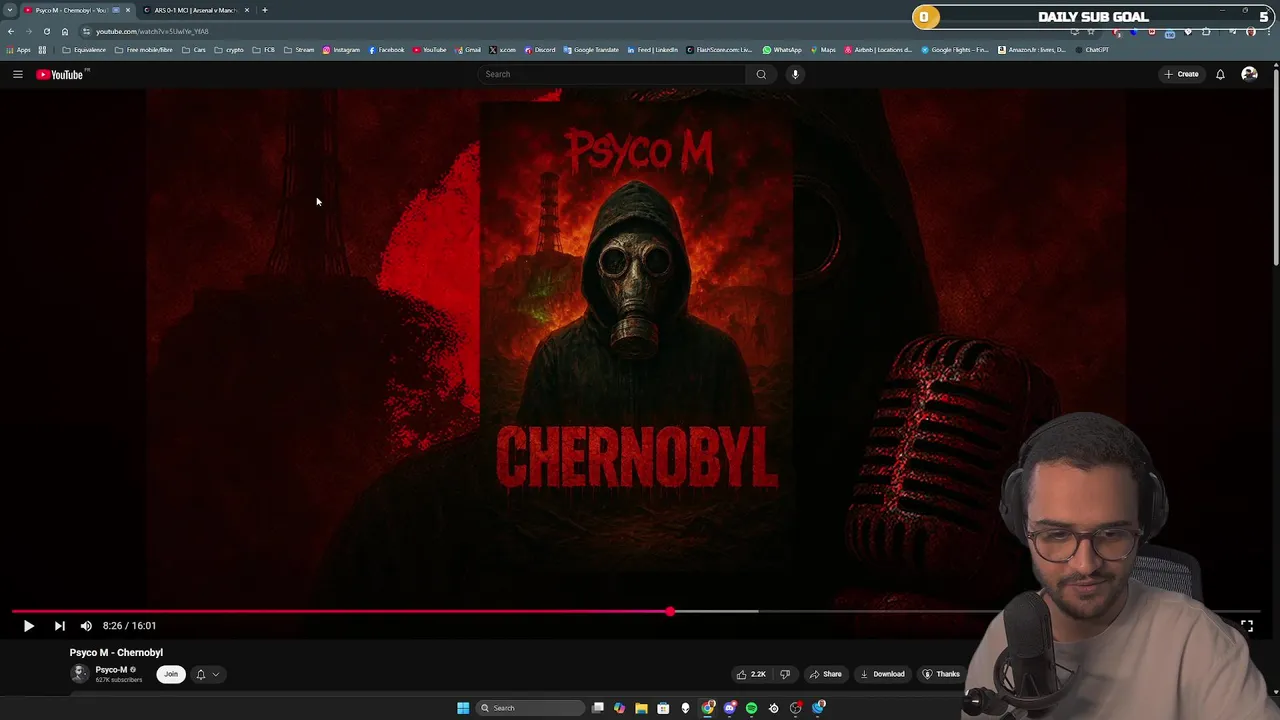This screenshot has height=720, width=1280.
Task: Open the Instagram bookmark
Action: tap(341, 50)
